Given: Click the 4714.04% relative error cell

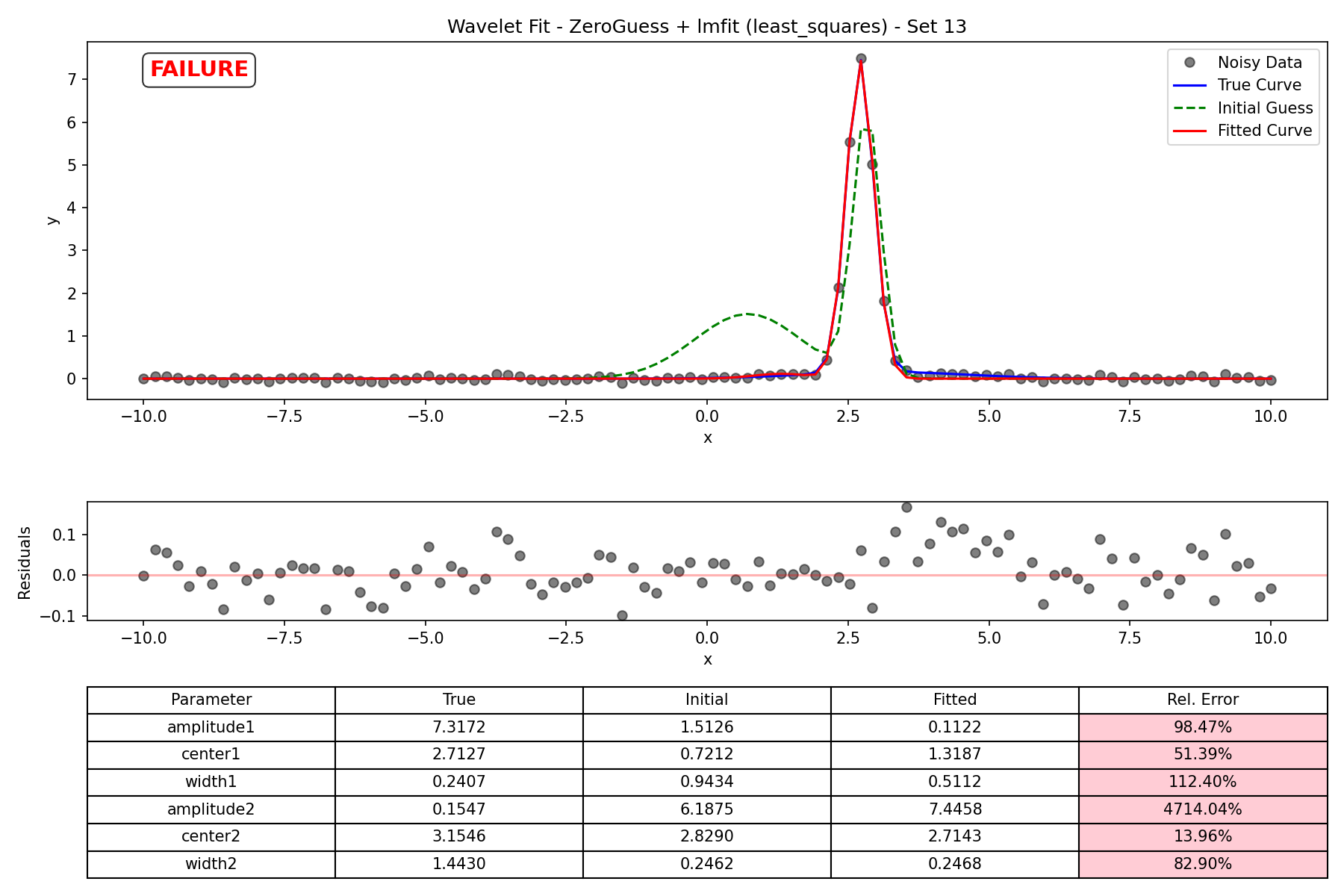Looking at the screenshot, I should [x=1203, y=809].
